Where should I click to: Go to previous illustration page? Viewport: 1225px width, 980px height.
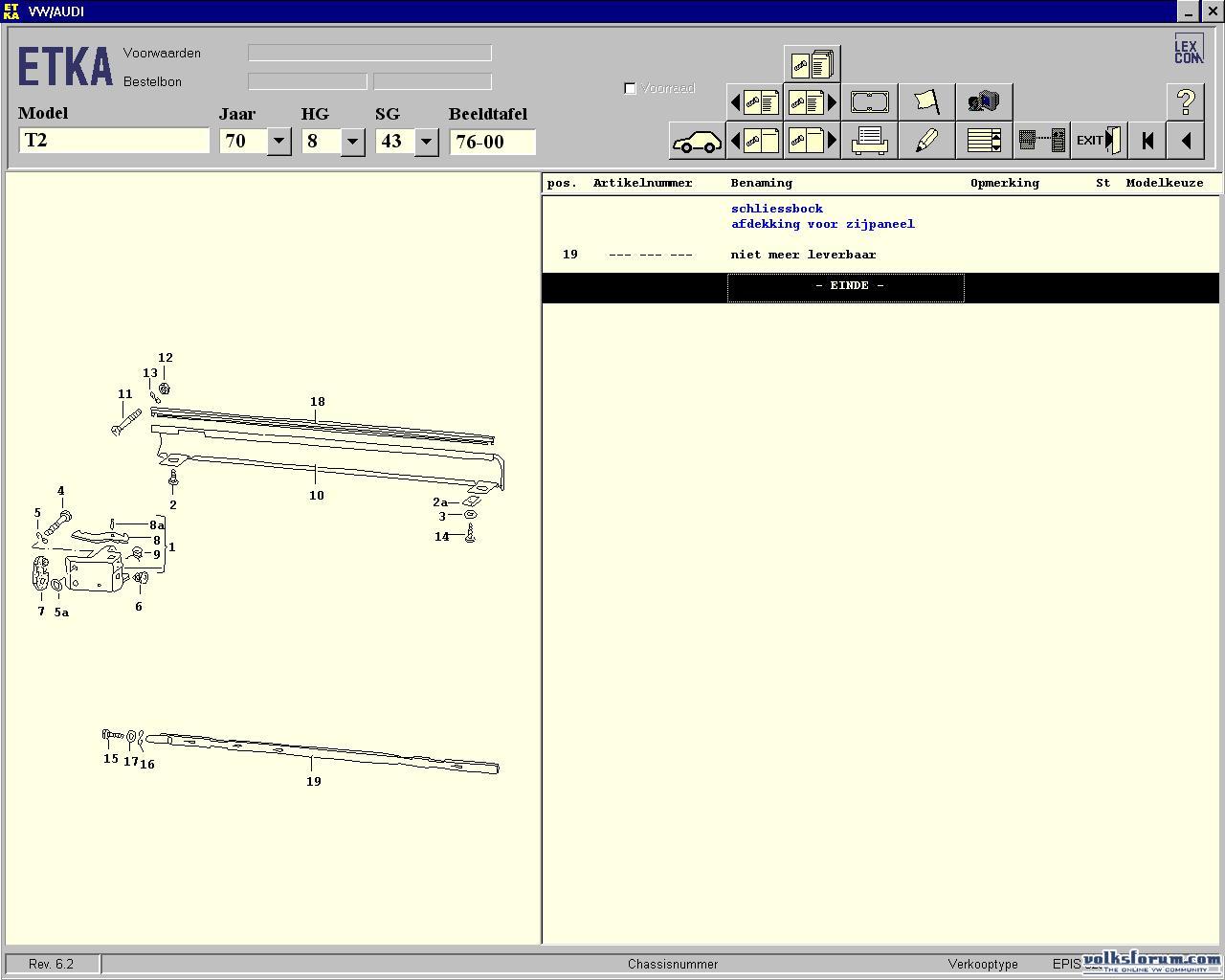tap(754, 141)
